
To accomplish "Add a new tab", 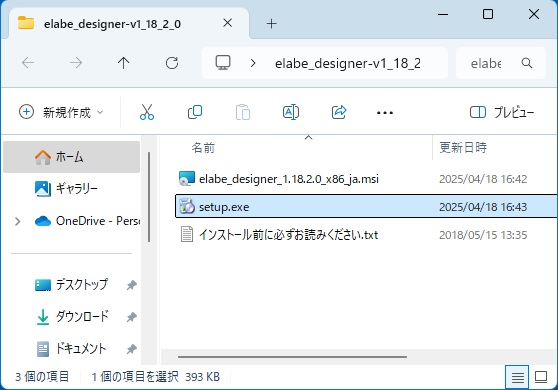I will [x=271, y=24].
